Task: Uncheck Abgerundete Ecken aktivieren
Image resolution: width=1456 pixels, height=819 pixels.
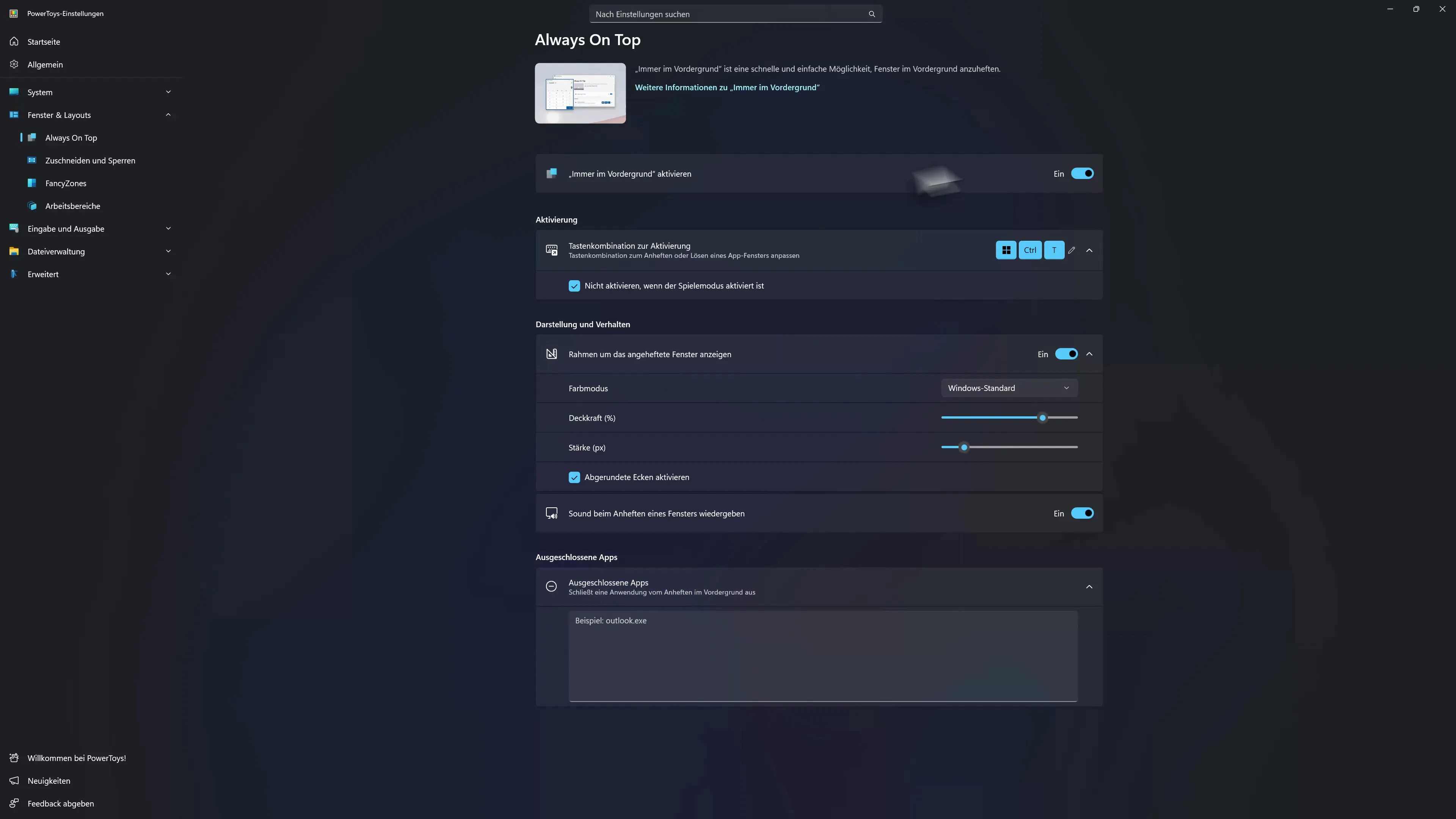Action: (x=574, y=477)
